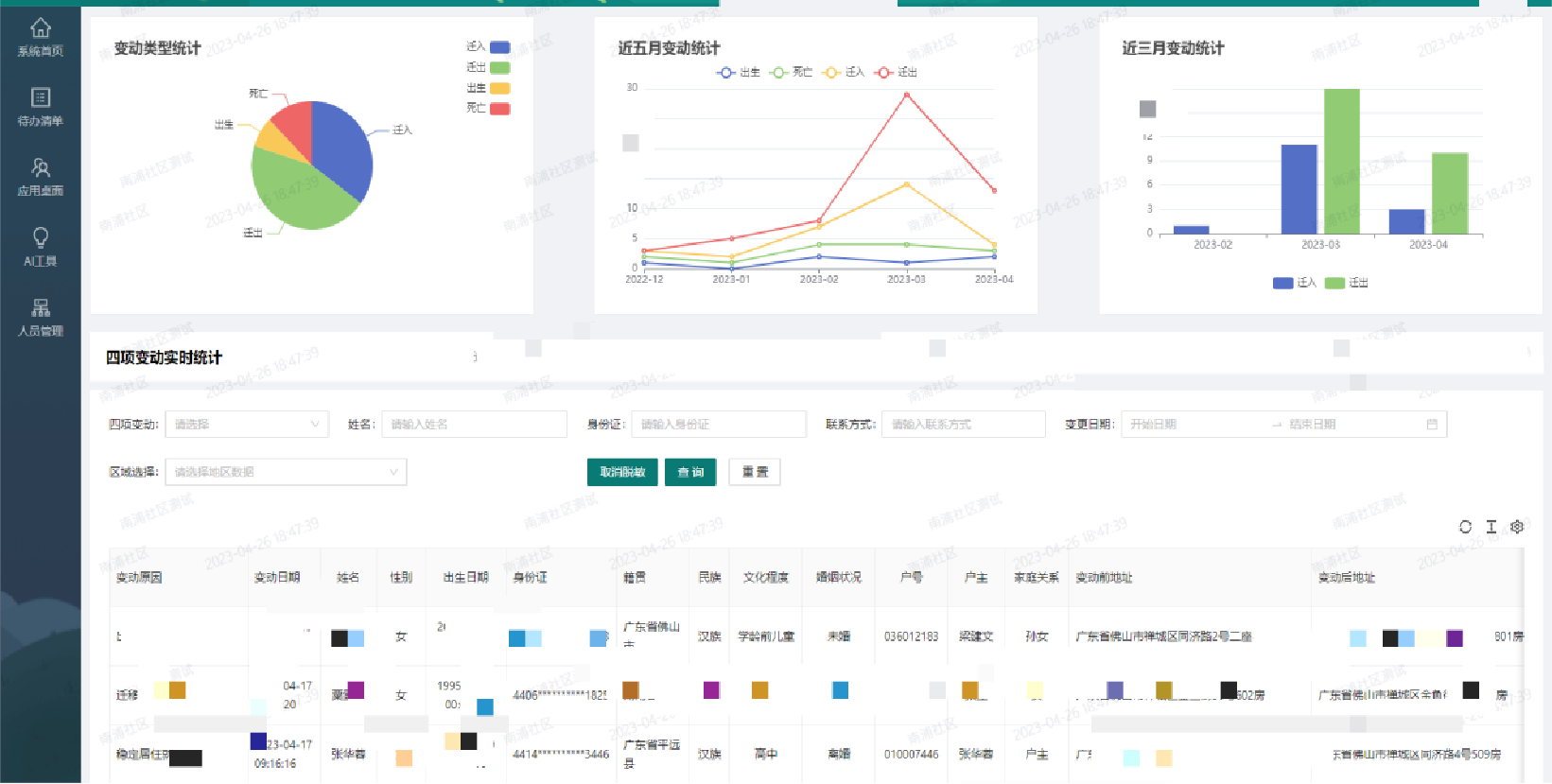Go to 应用桌面 in sidebar
Image resolution: width=1552 pixels, height=784 pixels.
point(40,177)
